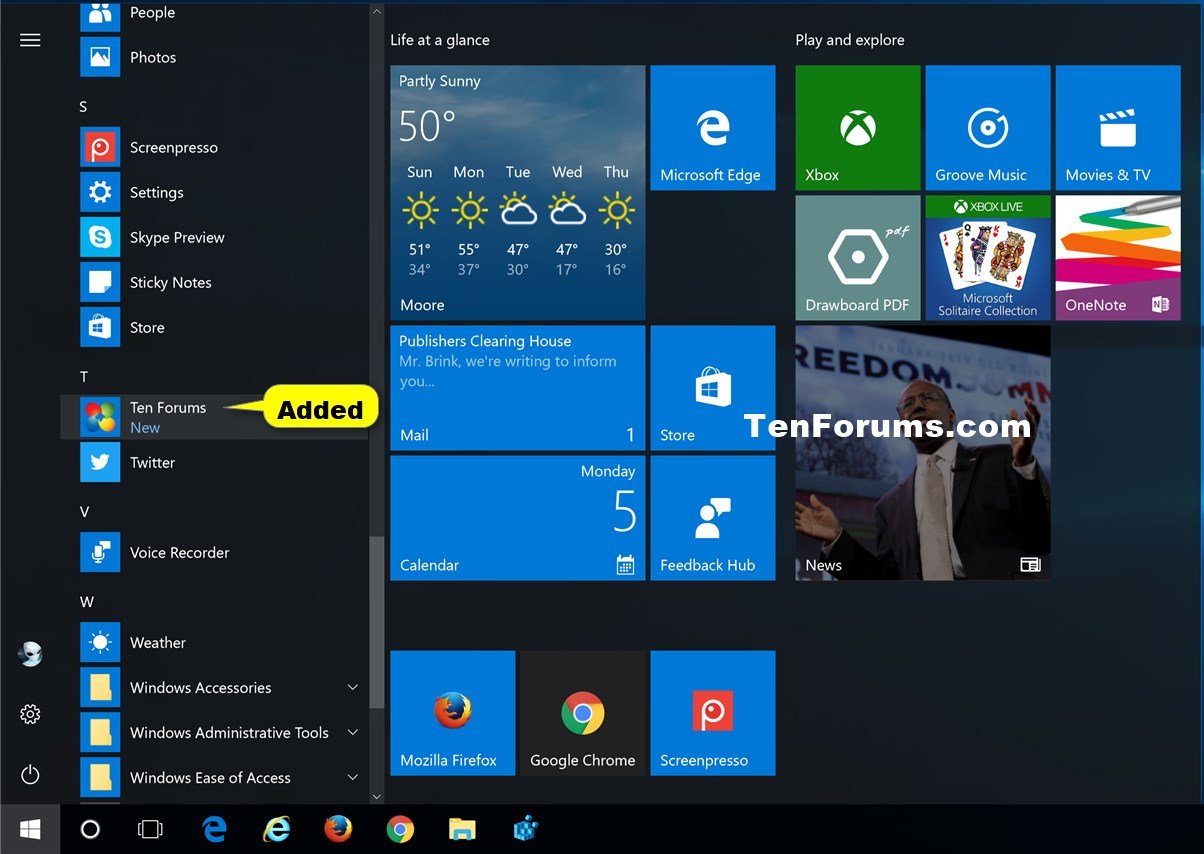Image resolution: width=1204 pixels, height=854 pixels.
Task: Open File Explorer on the taskbar
Action: click(462, 829)
